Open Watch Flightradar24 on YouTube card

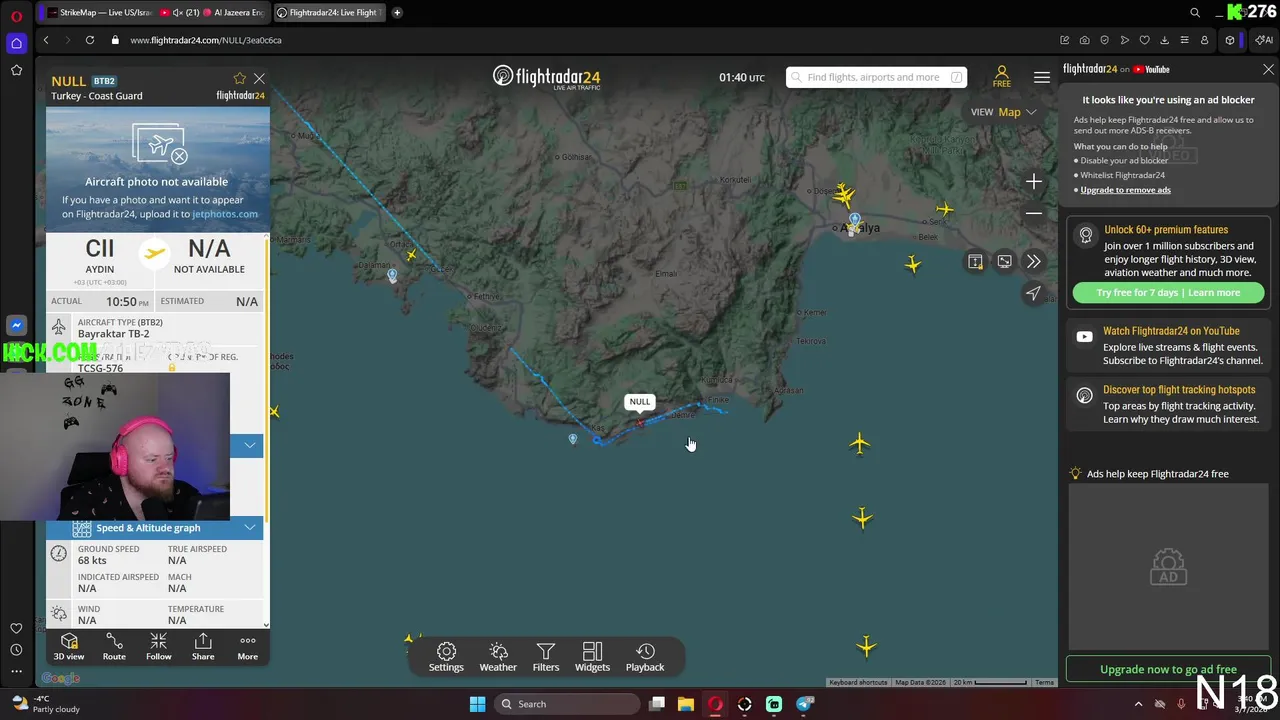tap(1168, 345)
